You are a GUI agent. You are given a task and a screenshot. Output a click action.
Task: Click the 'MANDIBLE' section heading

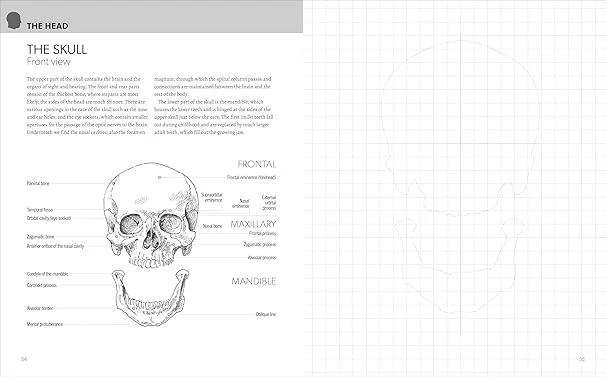(x=254, y=281)
